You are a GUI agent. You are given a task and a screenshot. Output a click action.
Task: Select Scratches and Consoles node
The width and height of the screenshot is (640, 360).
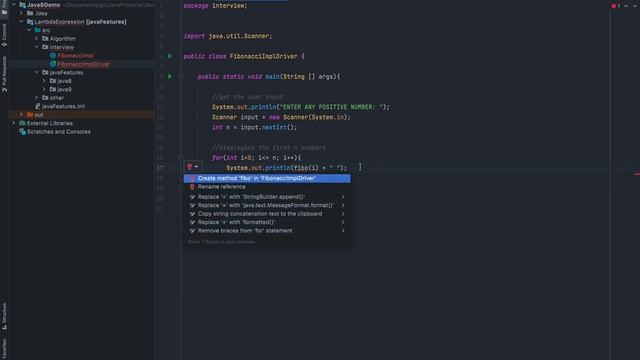point(59,132)
